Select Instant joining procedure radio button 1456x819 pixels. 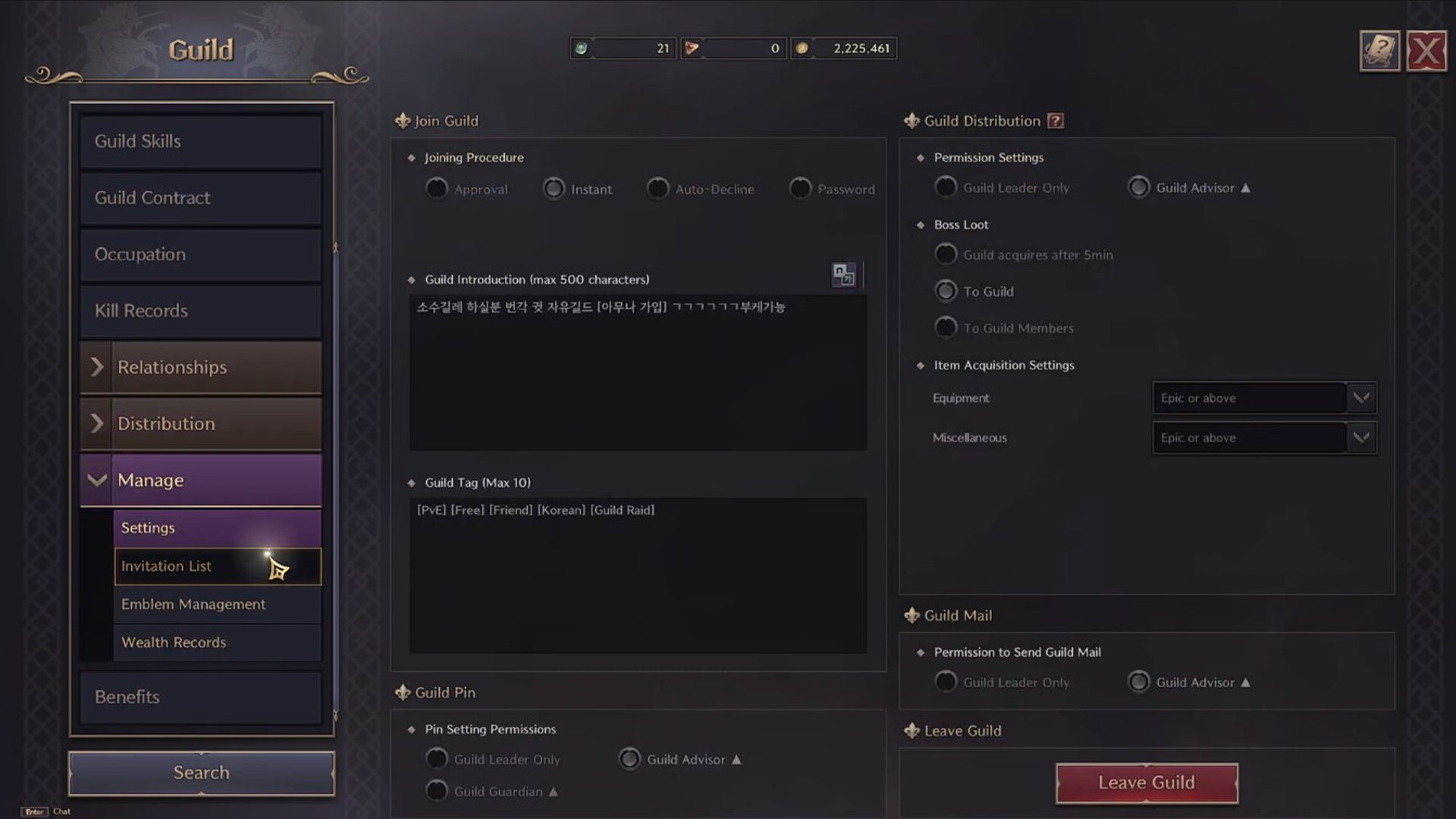tap(553, 188)
